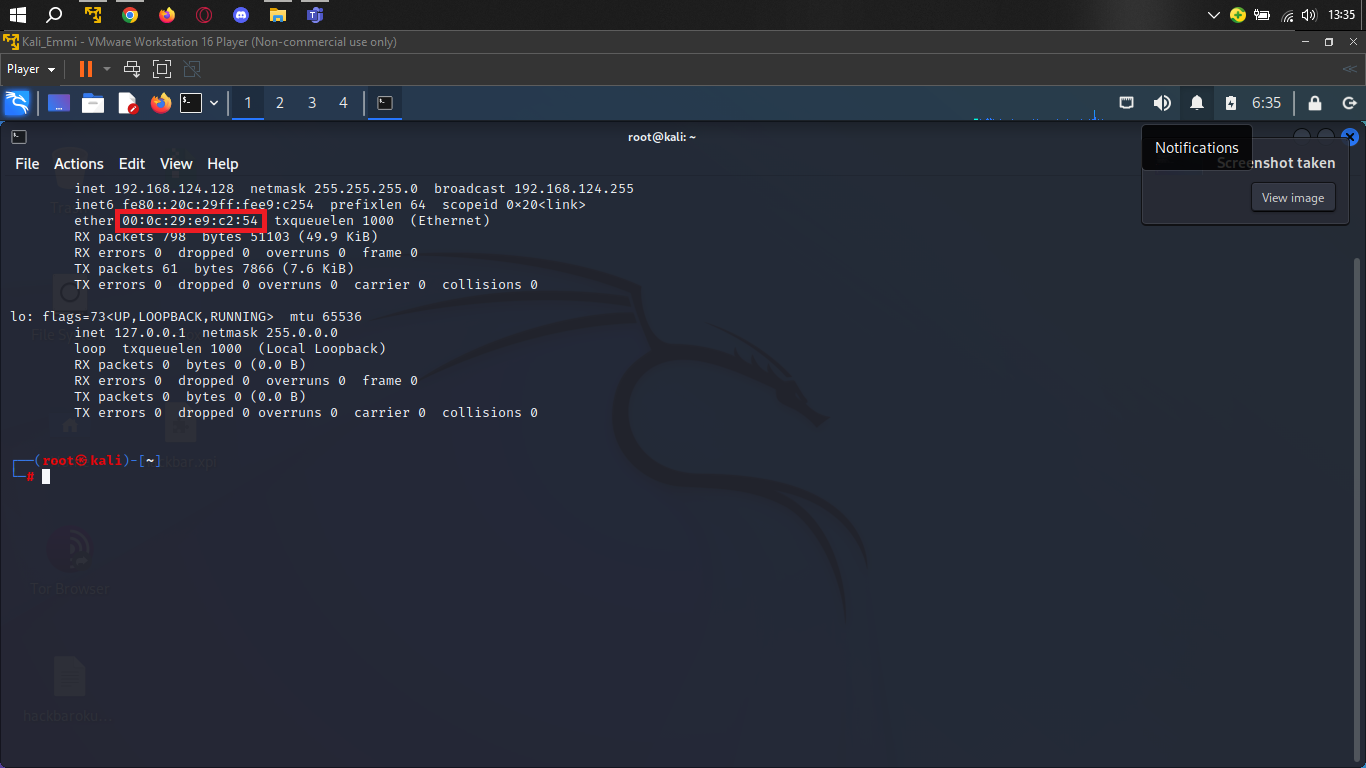Open Firefox from Windows taskbar
Viewport: 1366px width, 768px height.
click(x=167, y=15)
